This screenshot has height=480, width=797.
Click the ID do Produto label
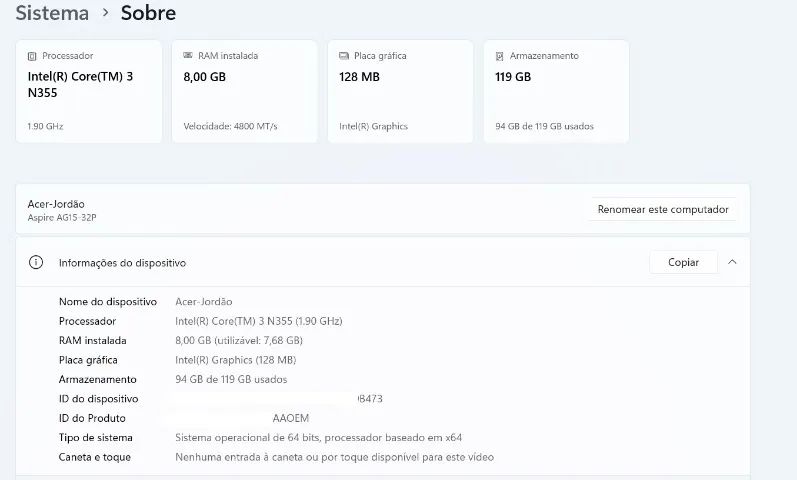click(x=92, y=418)
